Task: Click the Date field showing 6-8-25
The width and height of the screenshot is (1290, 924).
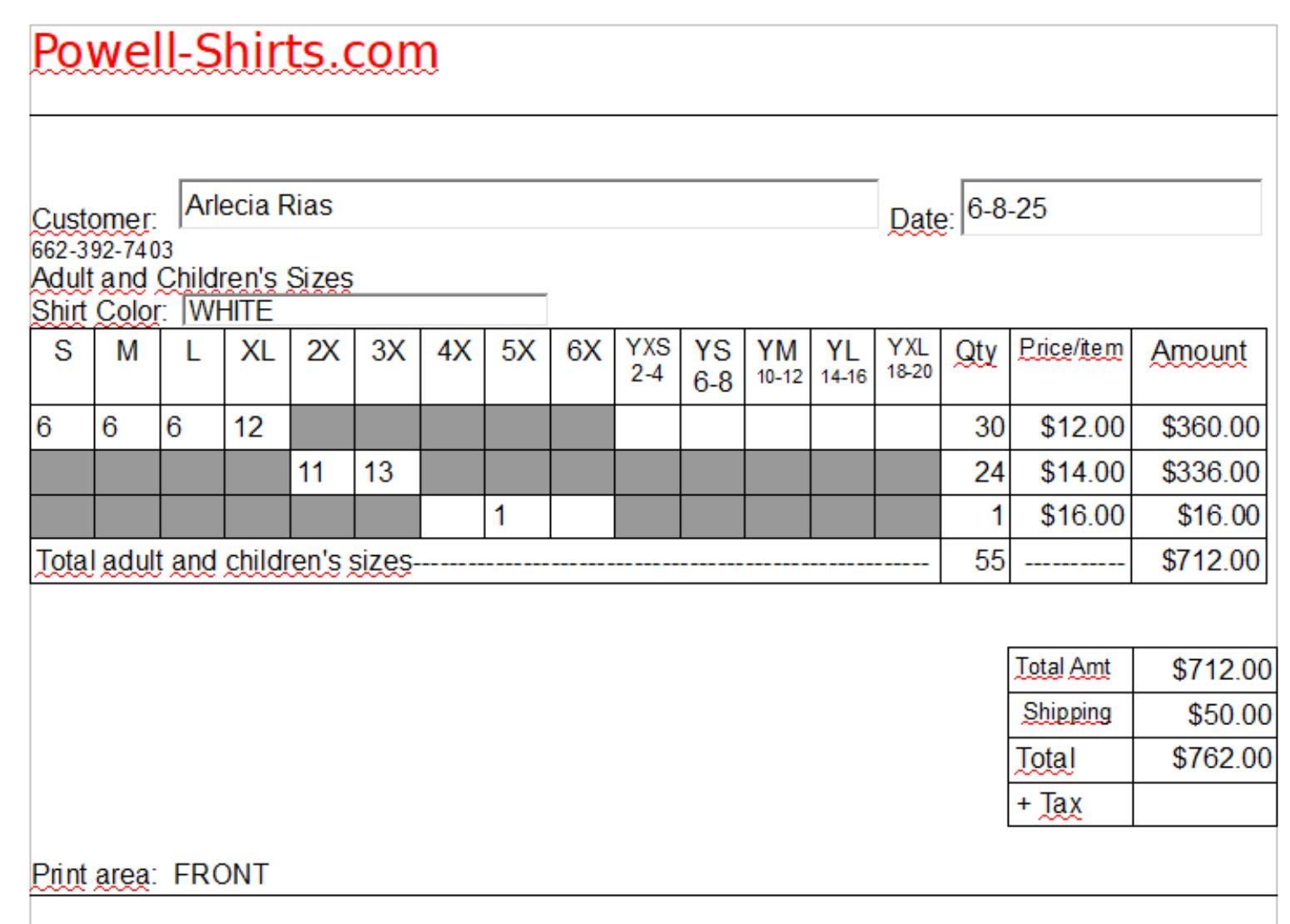Action: point(1111,207)
